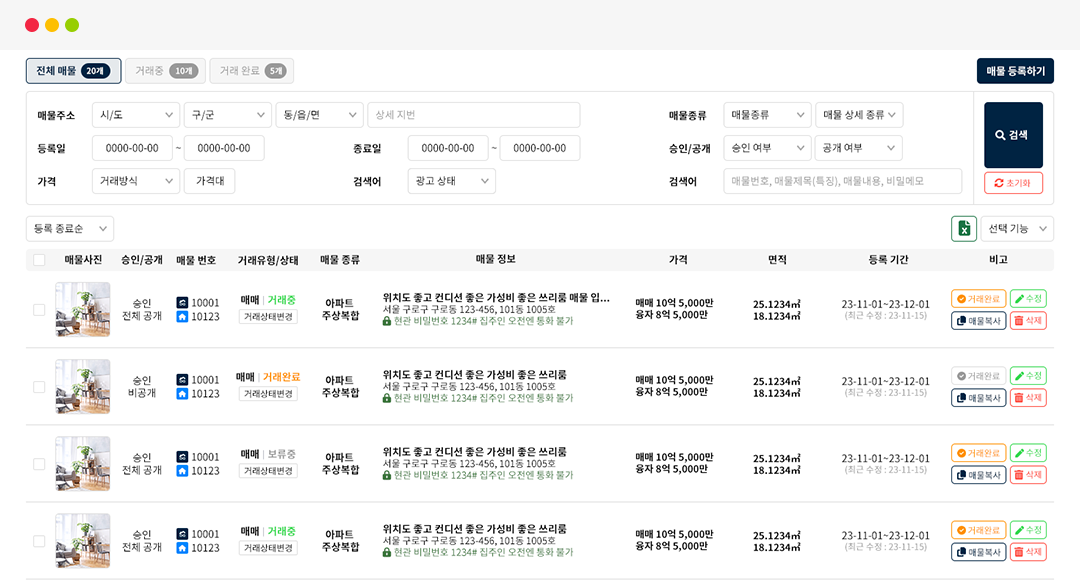
Task: Toggle the select-all checkbox in table header
Action: (x=39, y=260)
